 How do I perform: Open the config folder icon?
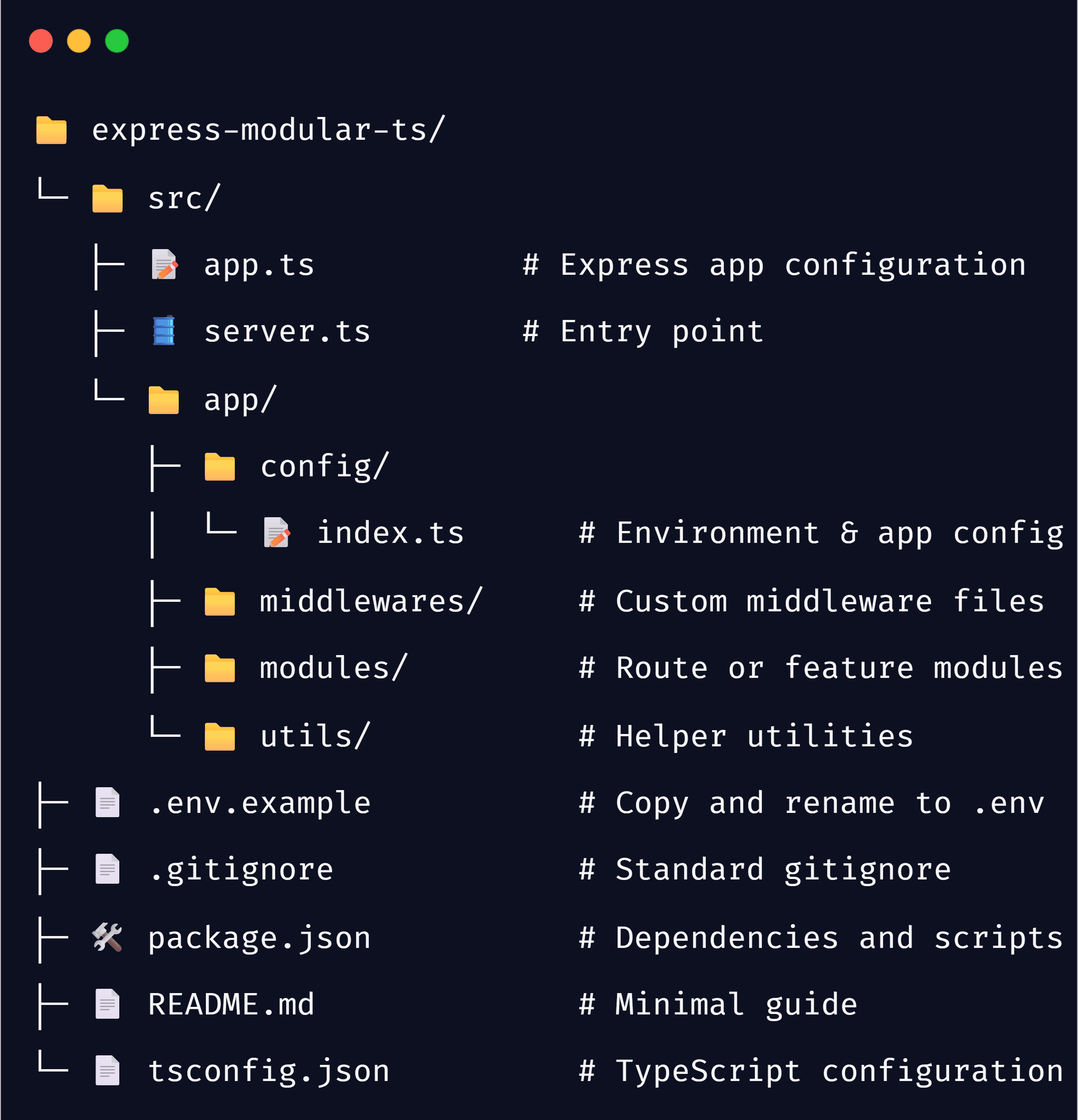click(x=220, y=465)
